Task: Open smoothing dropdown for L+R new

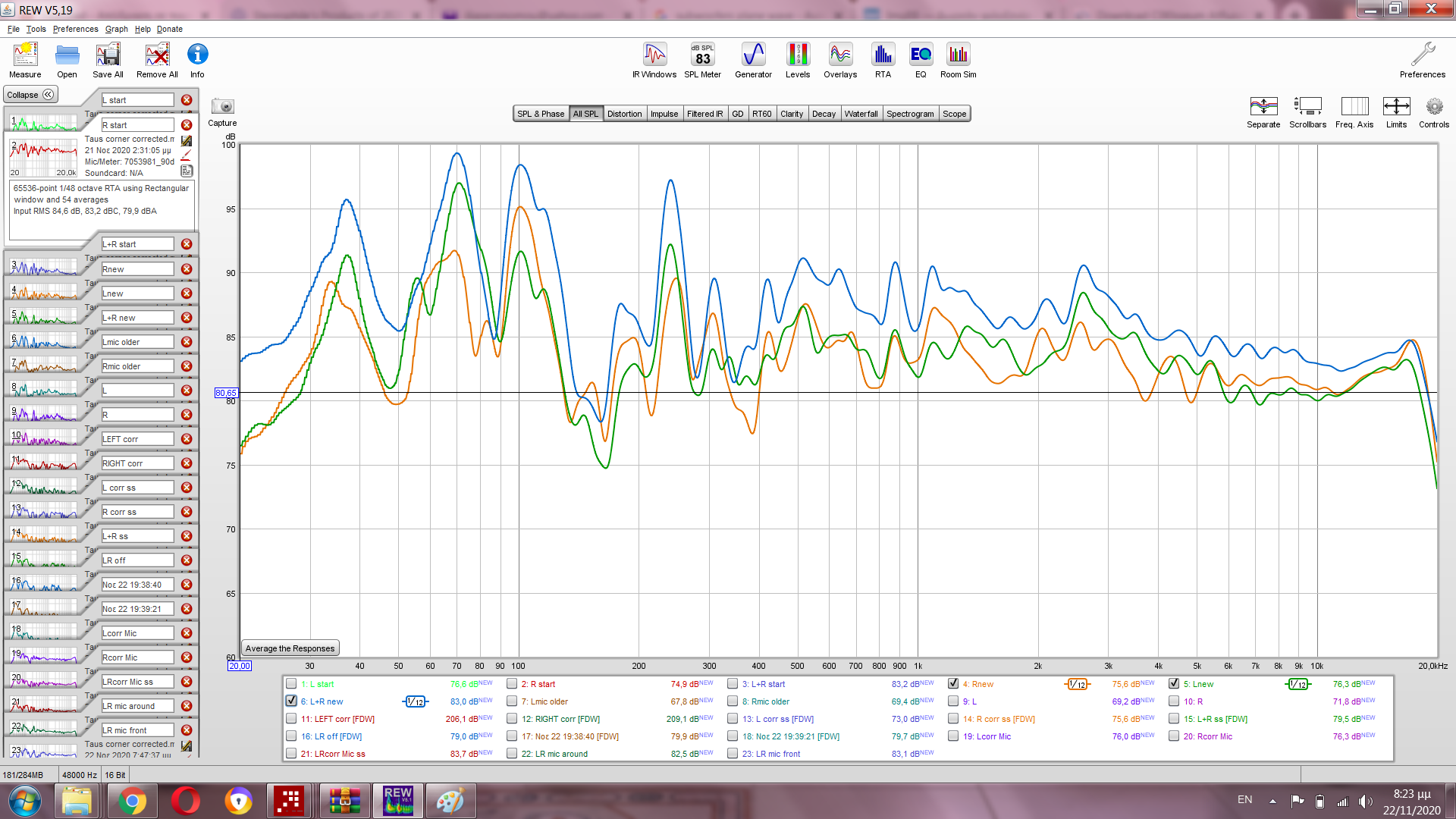Action: (x=415, y=701)
